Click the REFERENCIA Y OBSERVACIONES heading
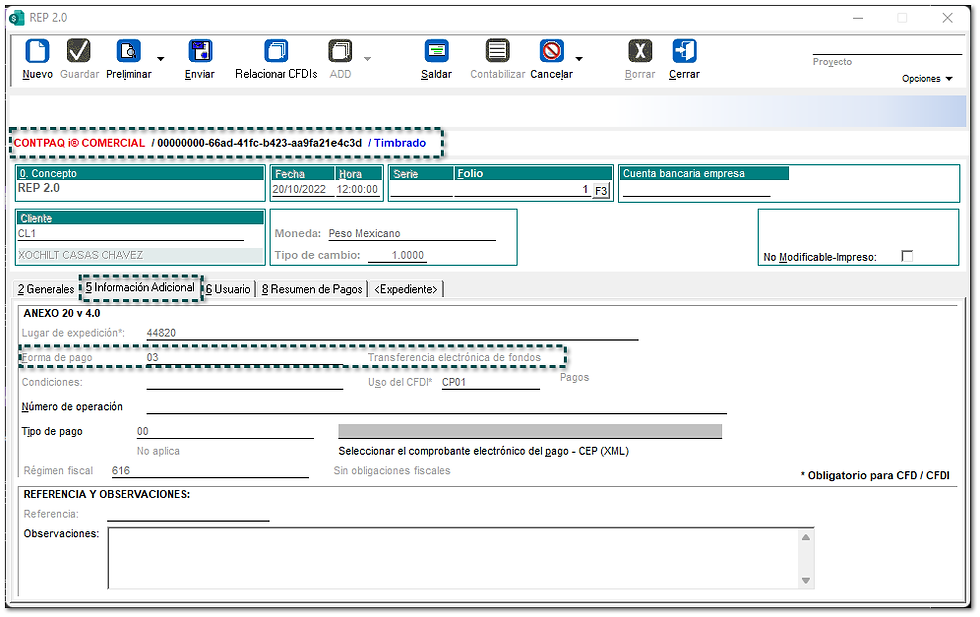Screen dimensions: 980x617 coord(107,494)
